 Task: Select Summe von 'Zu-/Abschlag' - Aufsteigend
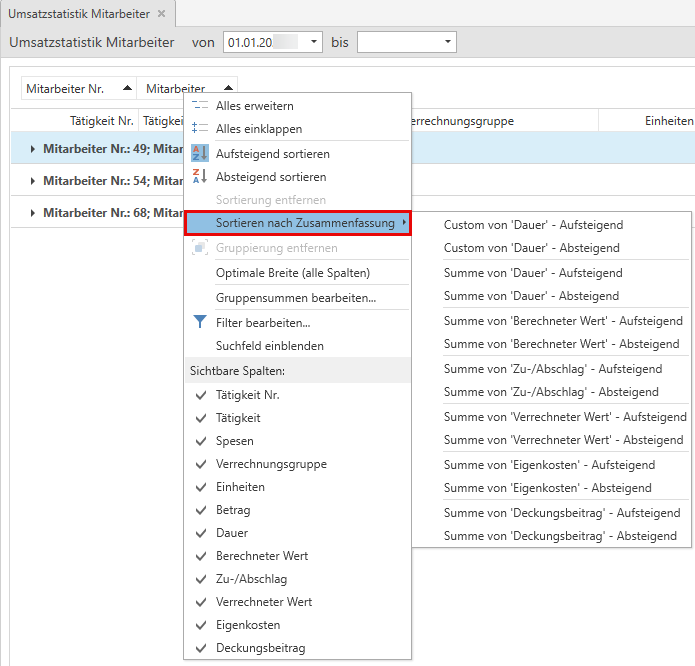point(551,369)
